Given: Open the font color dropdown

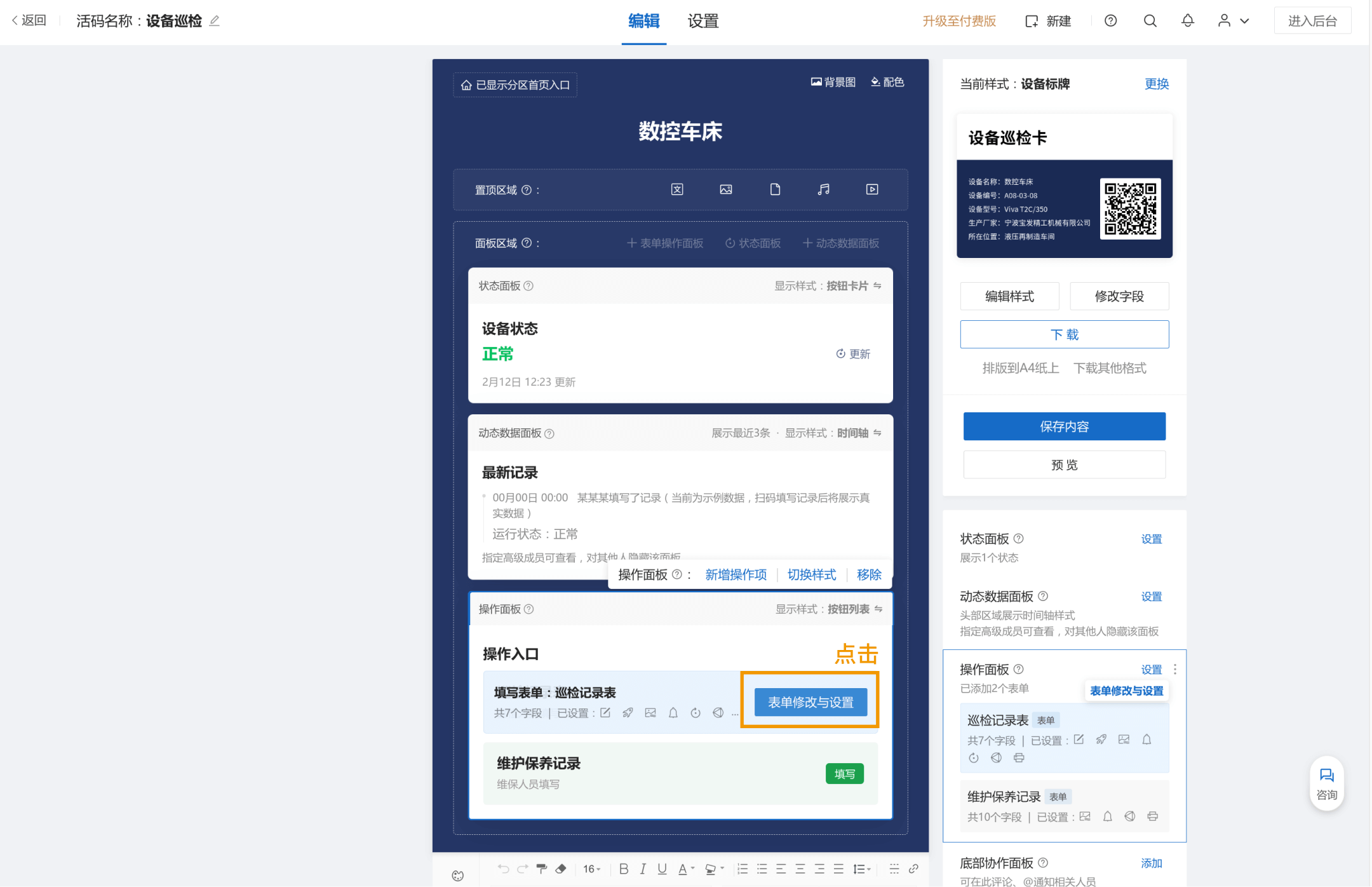Looking at the screenshot, I should 686,869.
